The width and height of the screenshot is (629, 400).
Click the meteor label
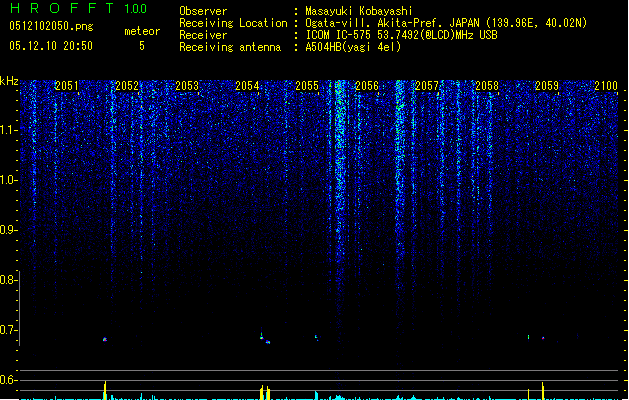(142, 31)
